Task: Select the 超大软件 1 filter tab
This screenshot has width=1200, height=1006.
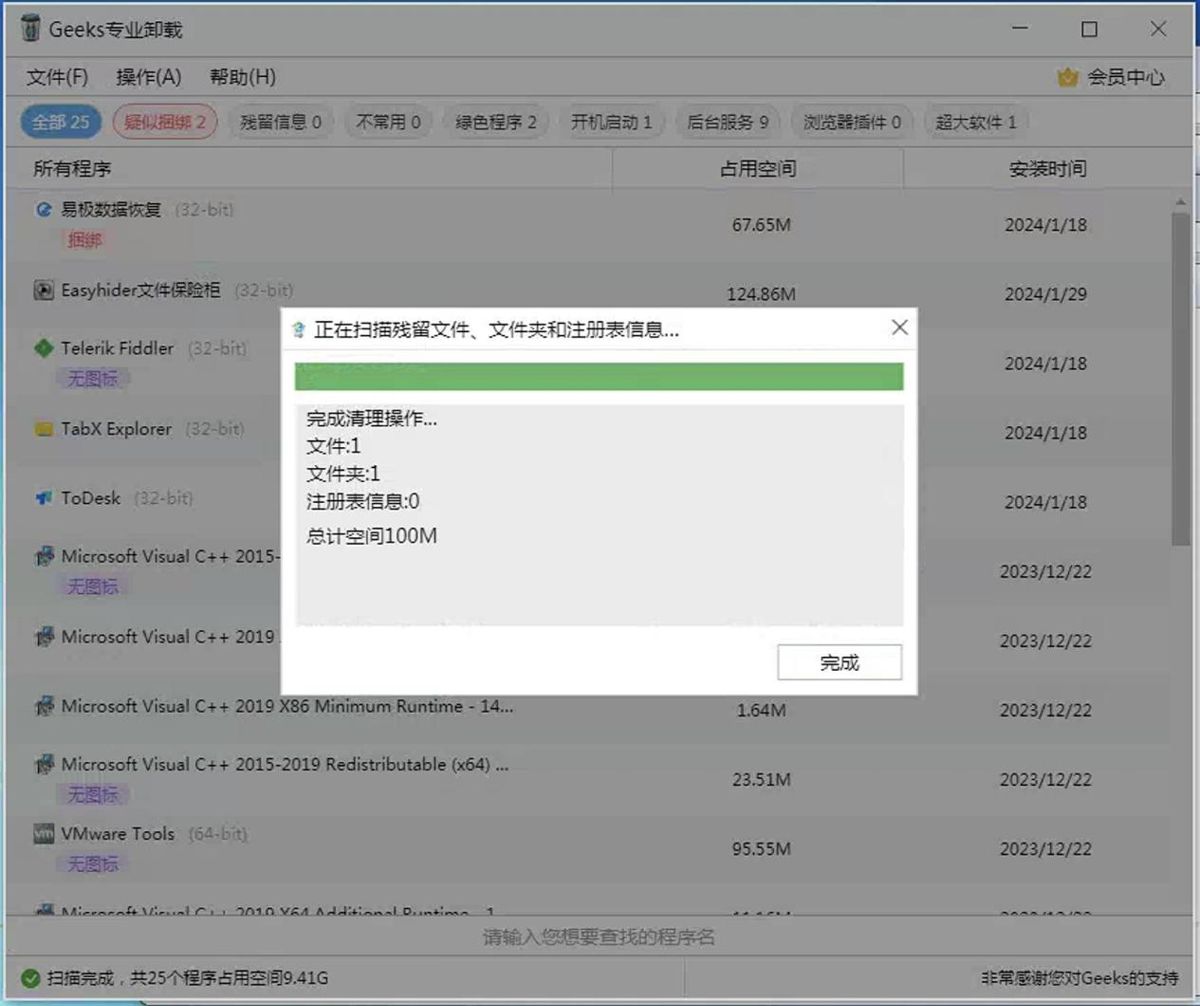Action: (x=976, y=122)
